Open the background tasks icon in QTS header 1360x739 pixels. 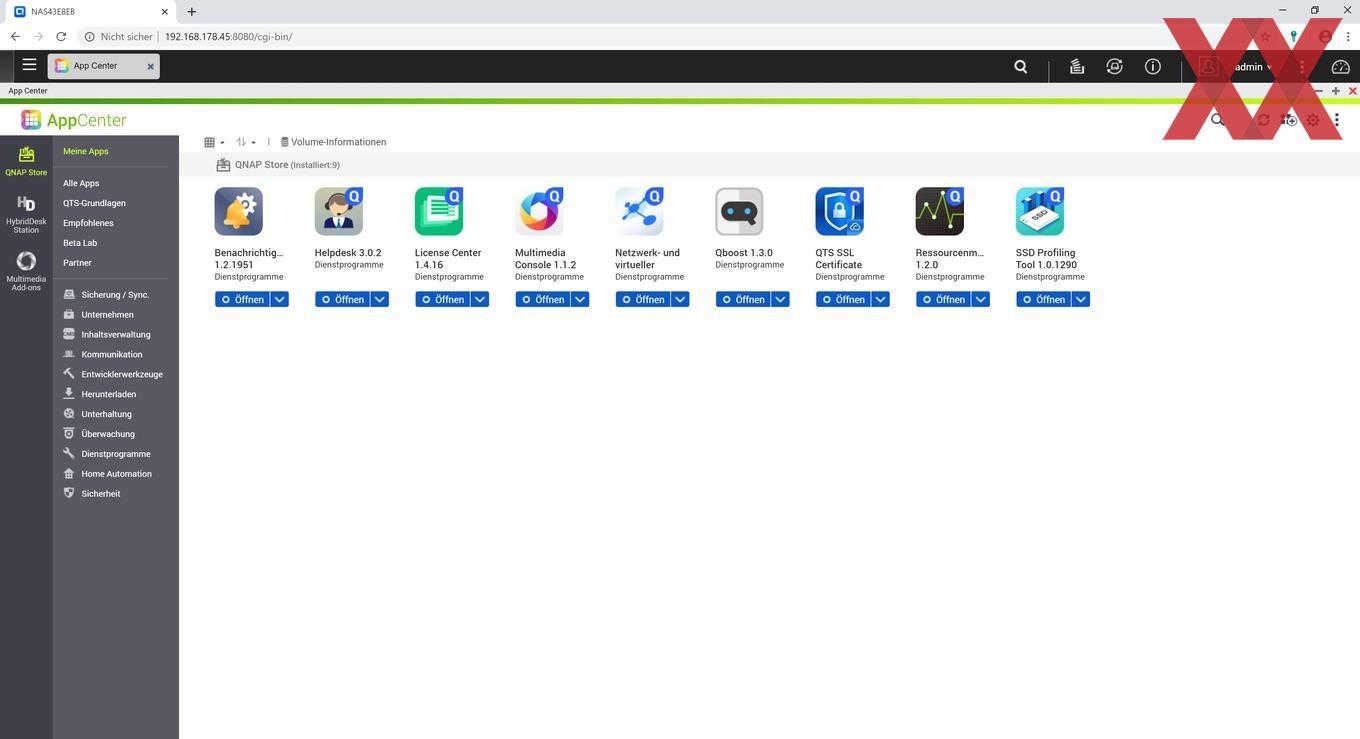[x=1077, y=67]
